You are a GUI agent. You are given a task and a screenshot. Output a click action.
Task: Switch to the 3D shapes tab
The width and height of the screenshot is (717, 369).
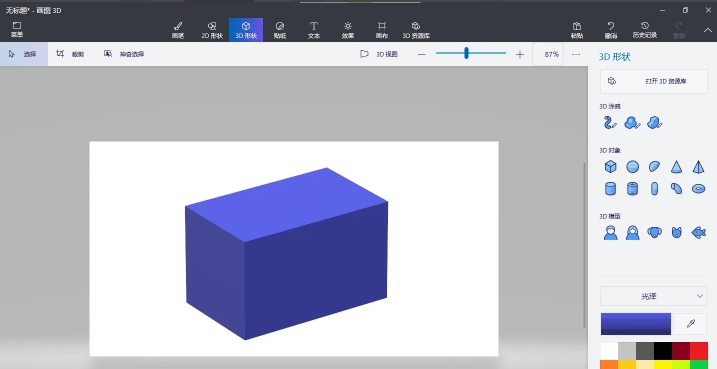pyautogui.click(x=246, y=30)
